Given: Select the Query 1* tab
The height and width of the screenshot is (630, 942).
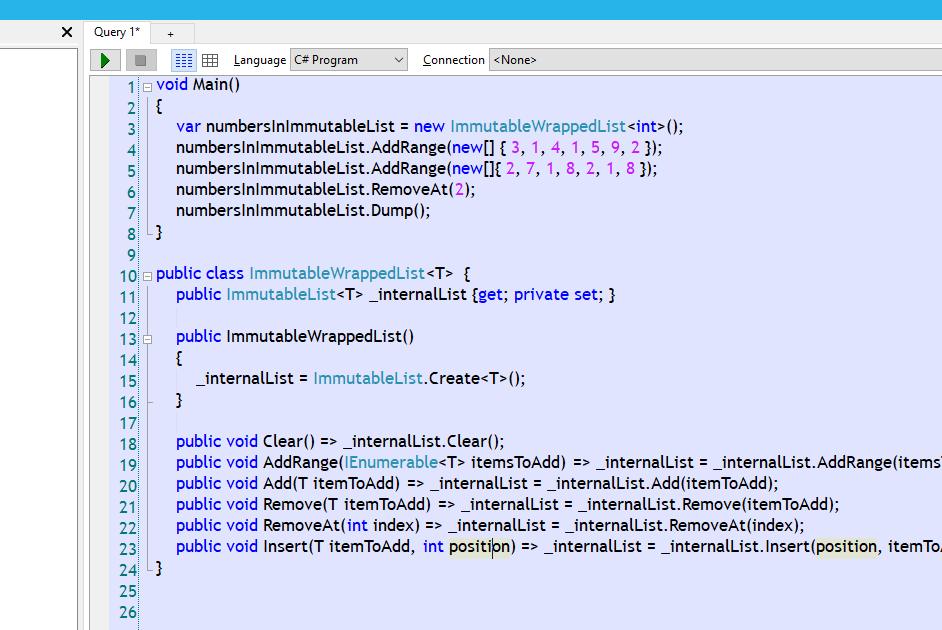Looking at the screenshot, I should pos(116,31).
